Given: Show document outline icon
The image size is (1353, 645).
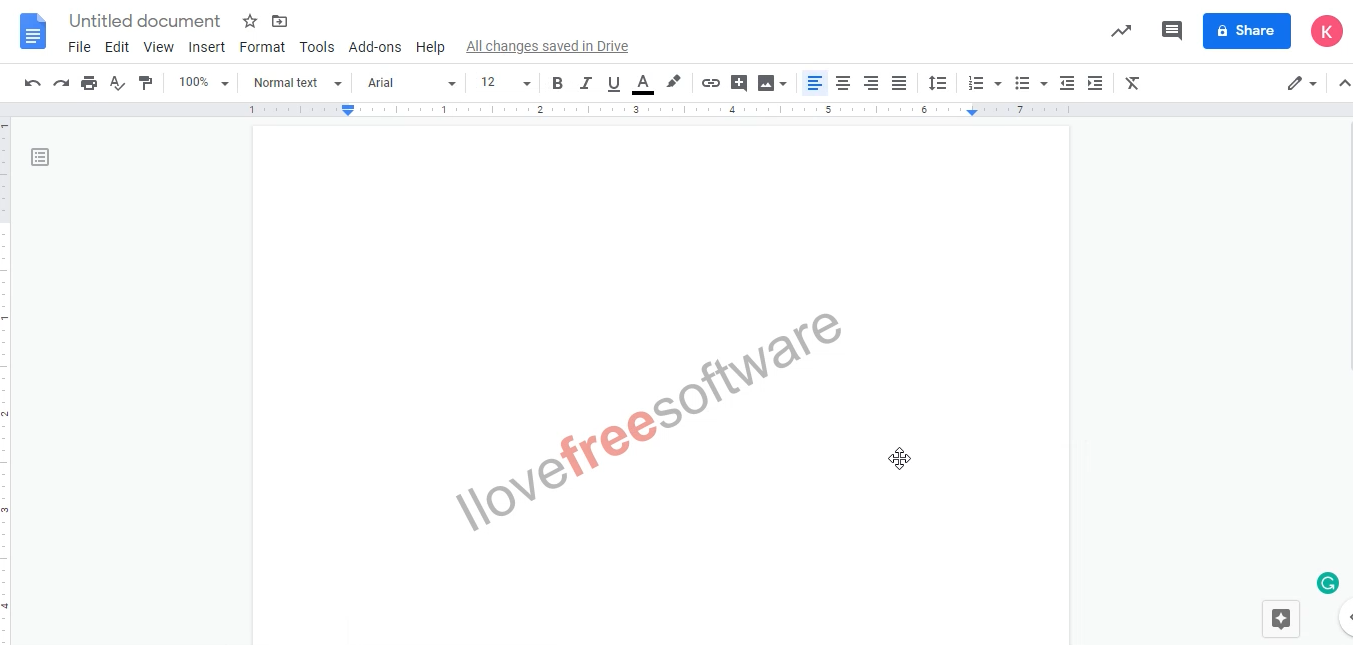Looking at the screenshot, I should (x=40, y=157).
